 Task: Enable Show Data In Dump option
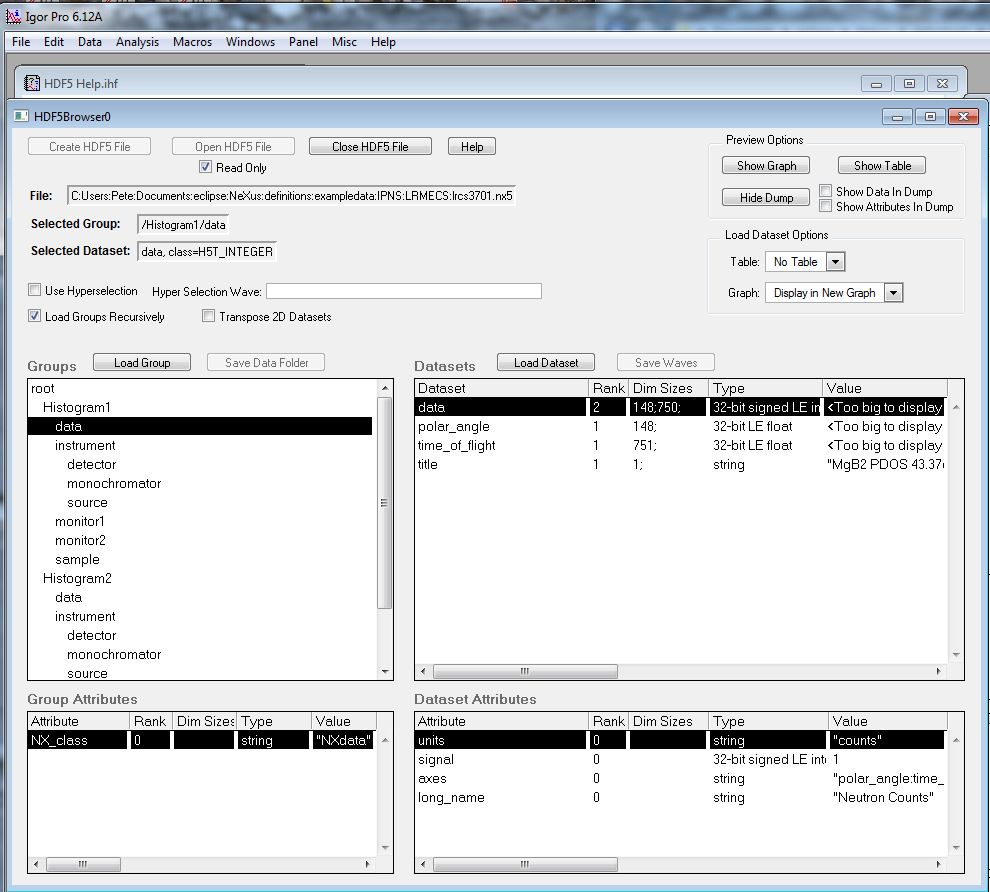825,191
